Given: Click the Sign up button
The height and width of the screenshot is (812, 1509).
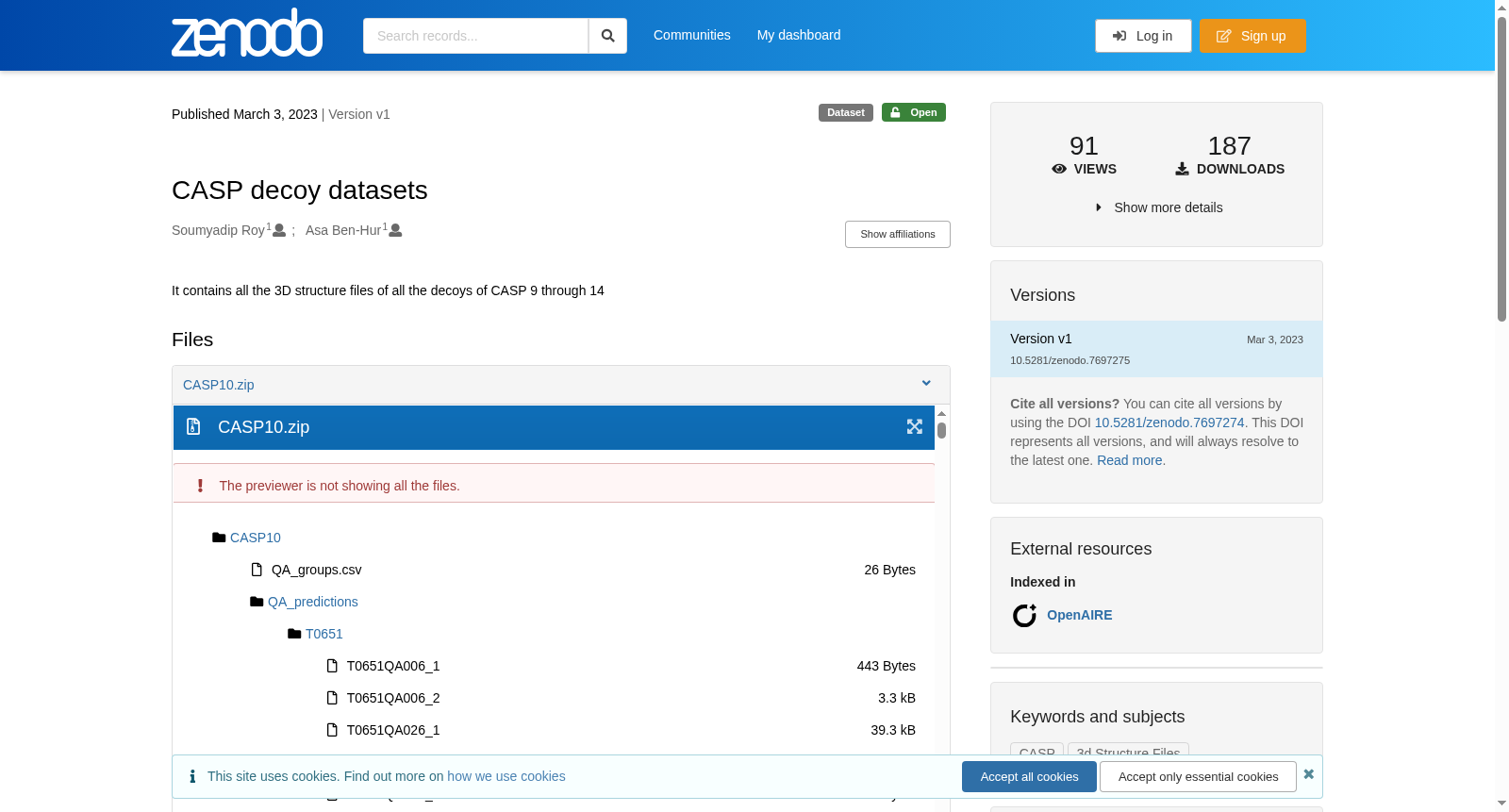Looking at the screenshot, I should (1252, 36).
